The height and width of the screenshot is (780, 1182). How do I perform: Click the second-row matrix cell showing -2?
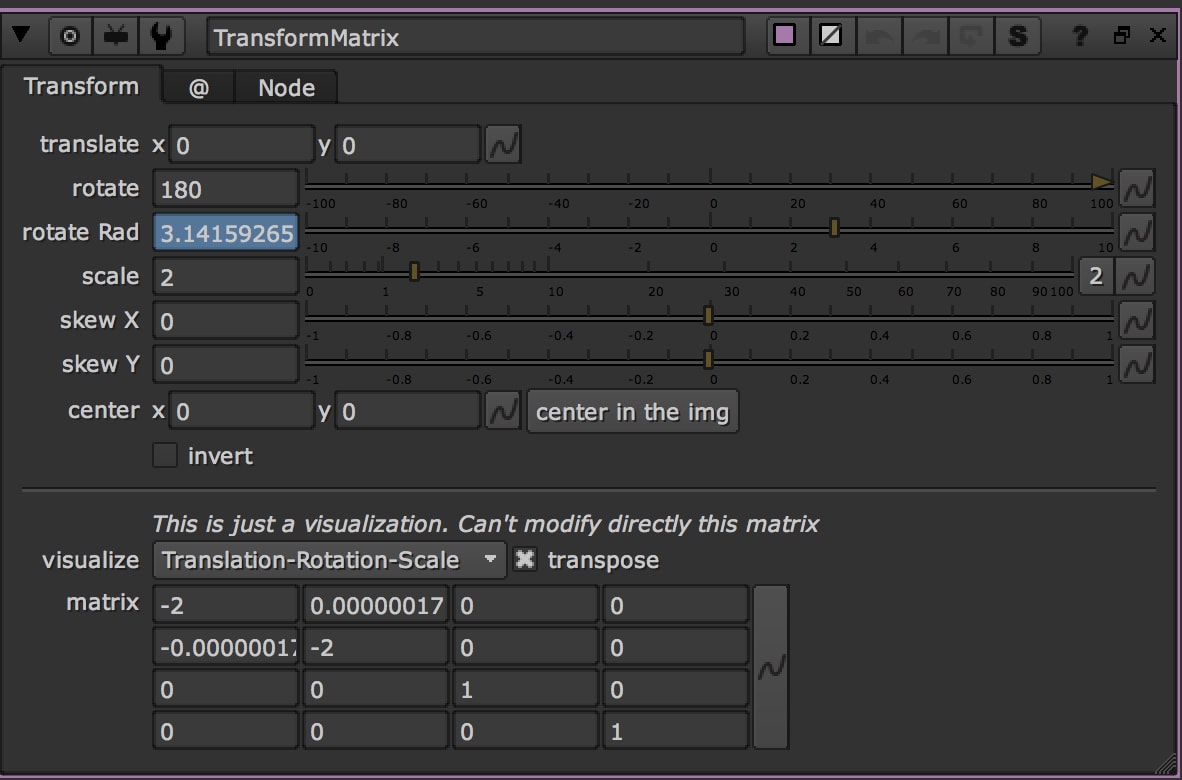pyautogui.click(x=375, y=647)
